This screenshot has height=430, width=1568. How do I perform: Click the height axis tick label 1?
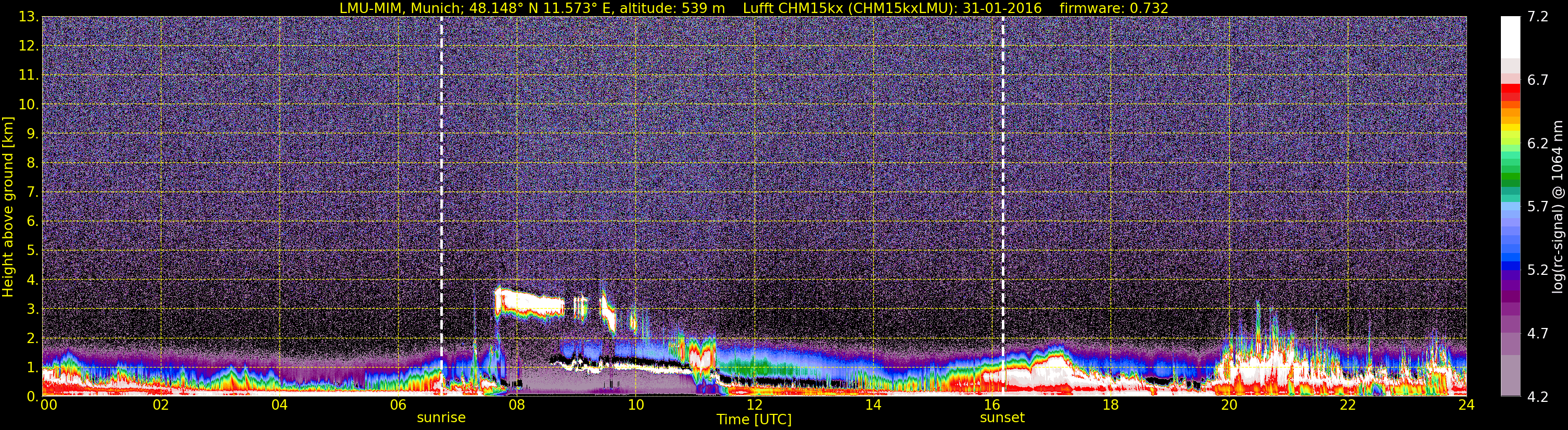(x=32, y=368)
